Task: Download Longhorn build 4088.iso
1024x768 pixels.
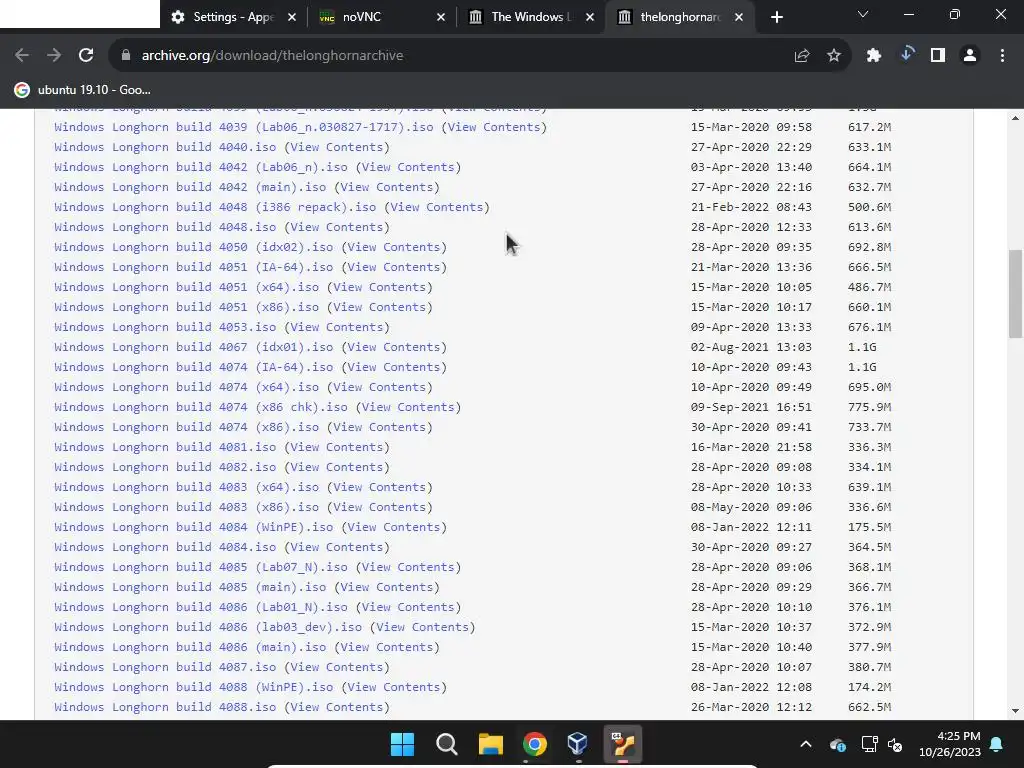Action: (165, 707)
